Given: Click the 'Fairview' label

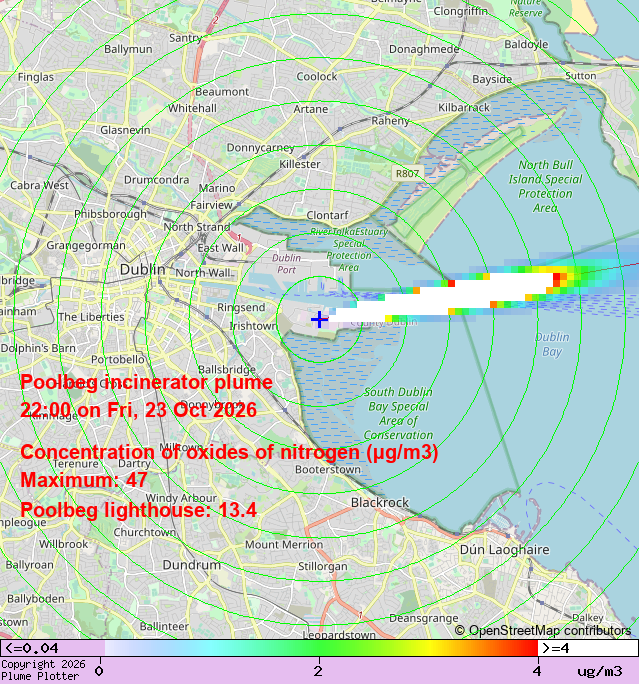Looking at the screenshot, I should 211,205.
